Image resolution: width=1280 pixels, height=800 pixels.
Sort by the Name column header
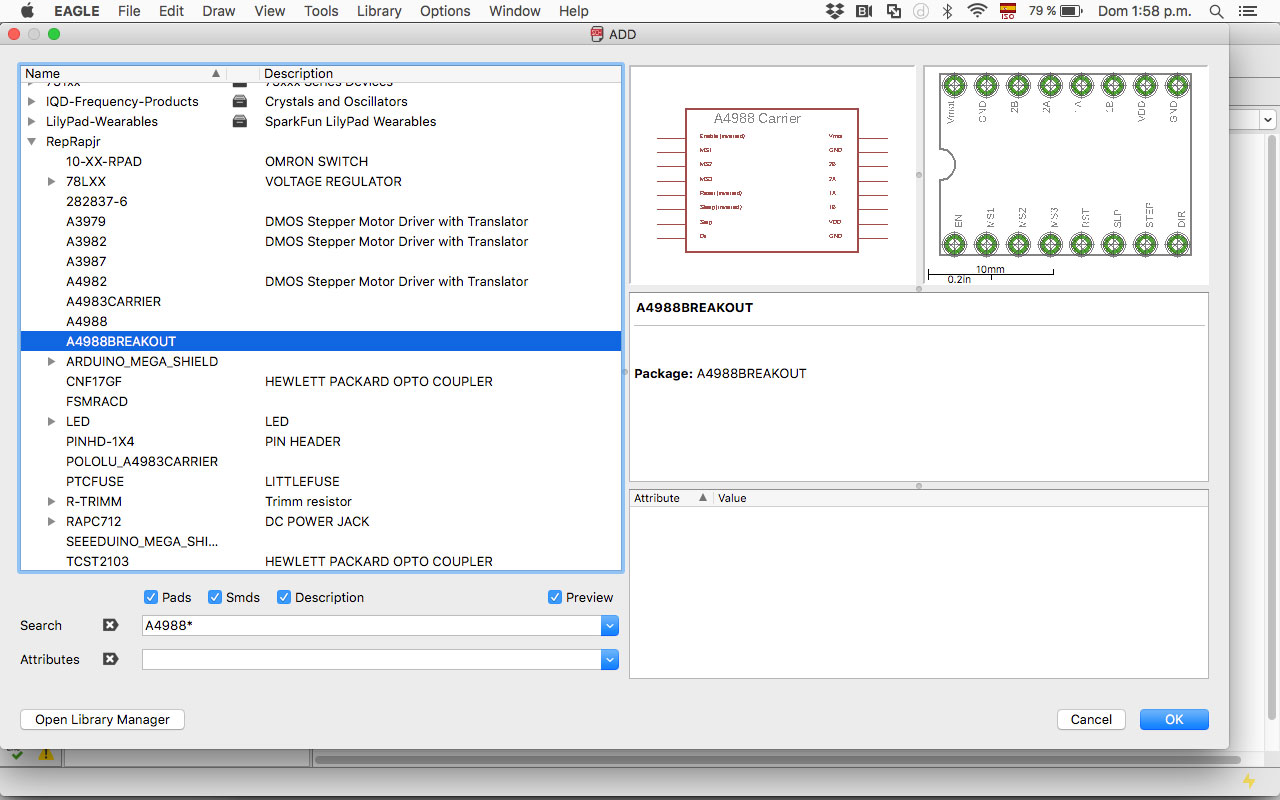click(x=123, y=73)
